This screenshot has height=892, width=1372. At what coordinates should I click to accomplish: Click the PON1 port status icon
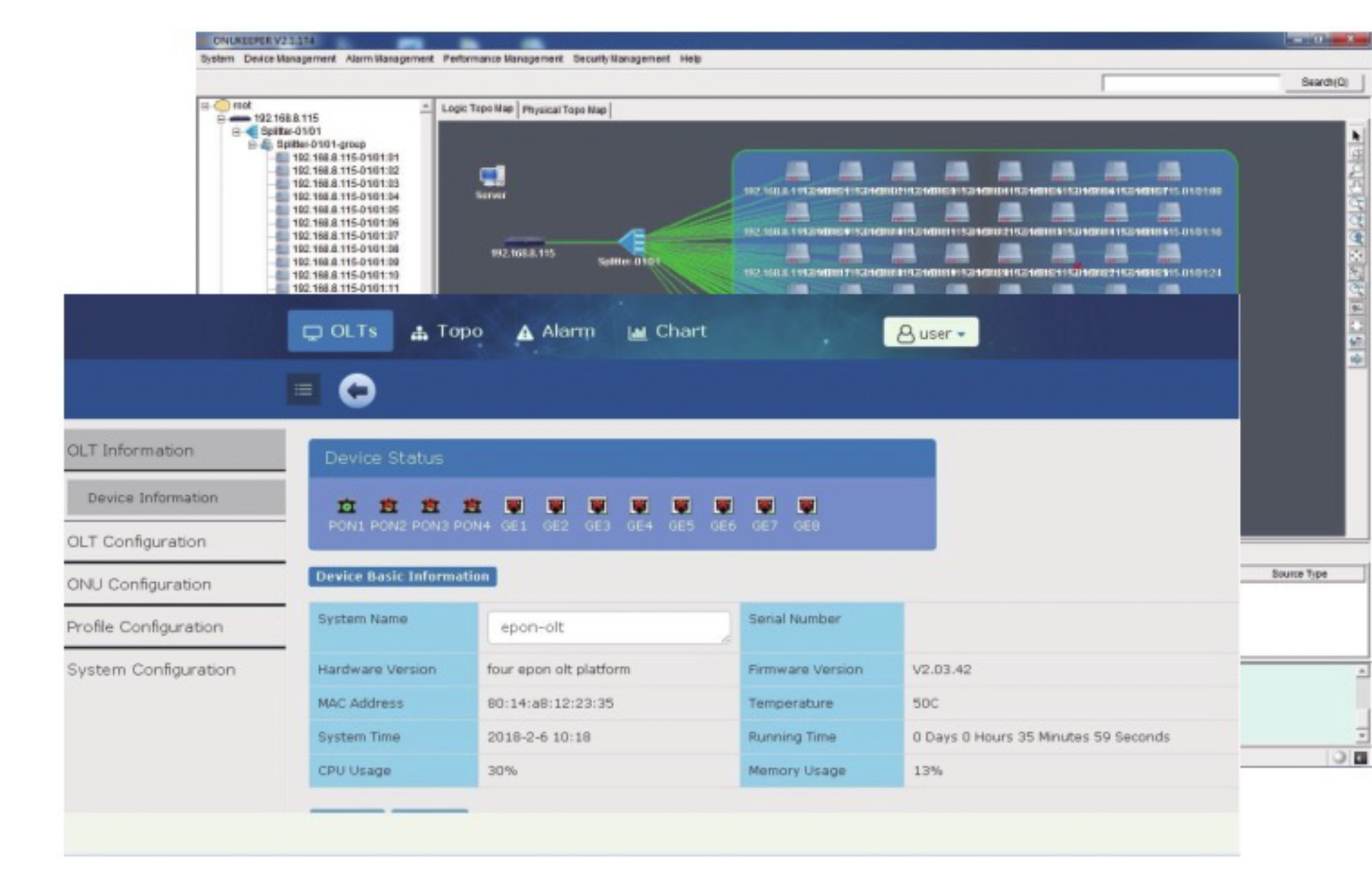[x=346, y=506]
